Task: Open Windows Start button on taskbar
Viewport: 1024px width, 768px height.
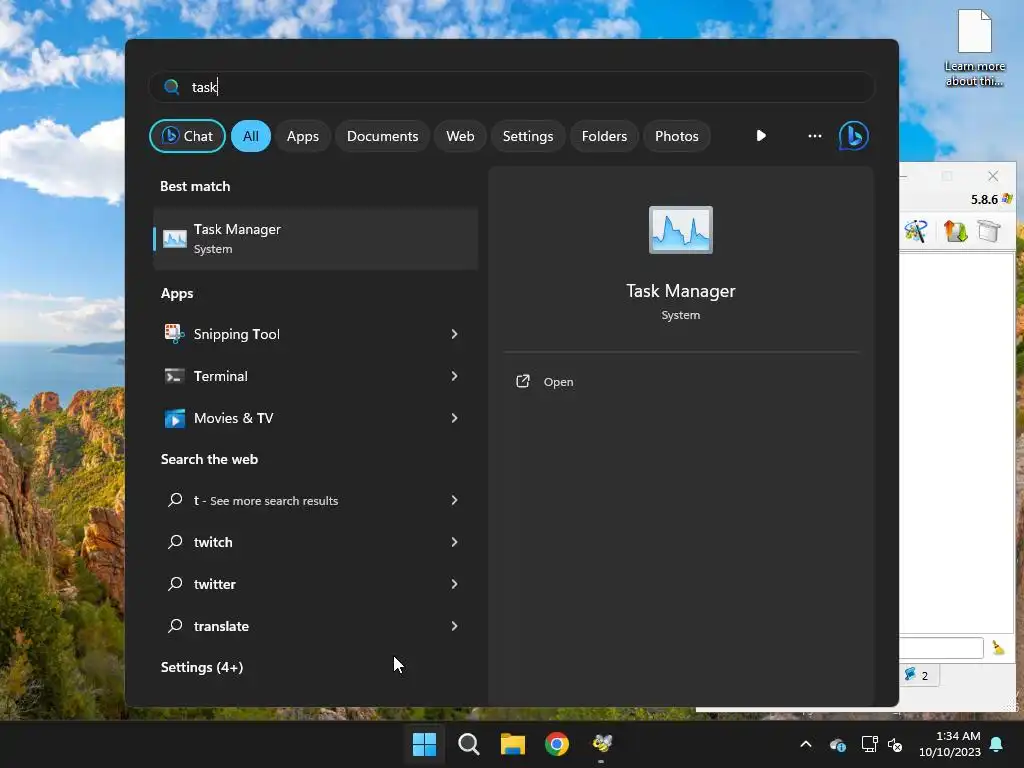Action: pos(424,744)
